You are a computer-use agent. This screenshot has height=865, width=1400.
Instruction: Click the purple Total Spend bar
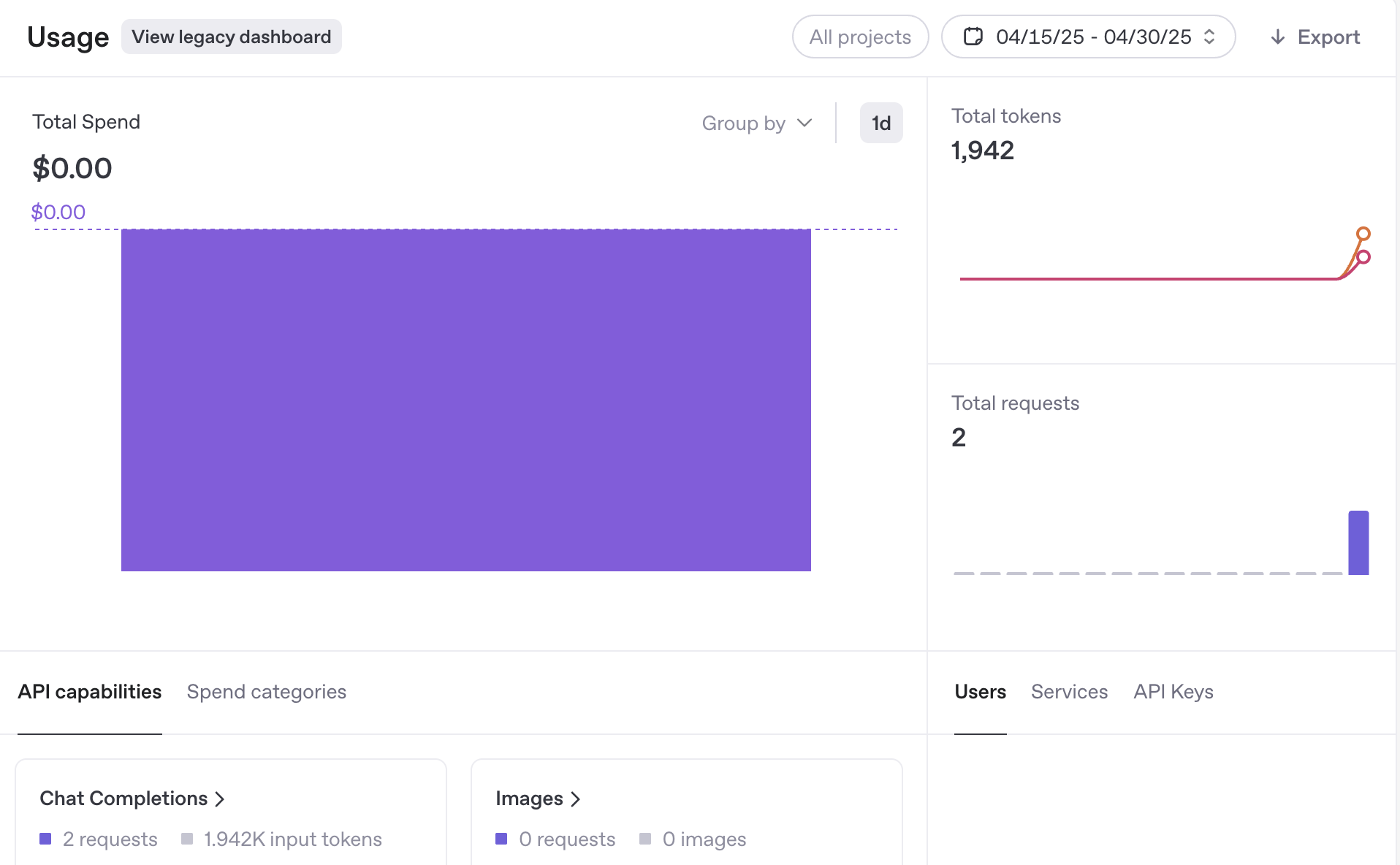466,400
